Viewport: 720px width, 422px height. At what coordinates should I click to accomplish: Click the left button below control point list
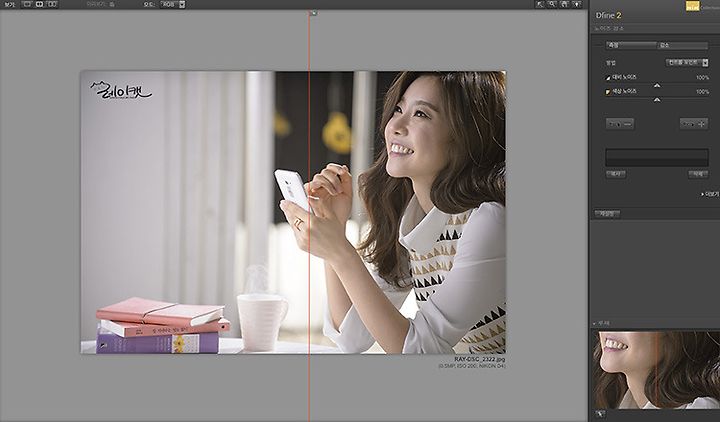tap(616, 174)
